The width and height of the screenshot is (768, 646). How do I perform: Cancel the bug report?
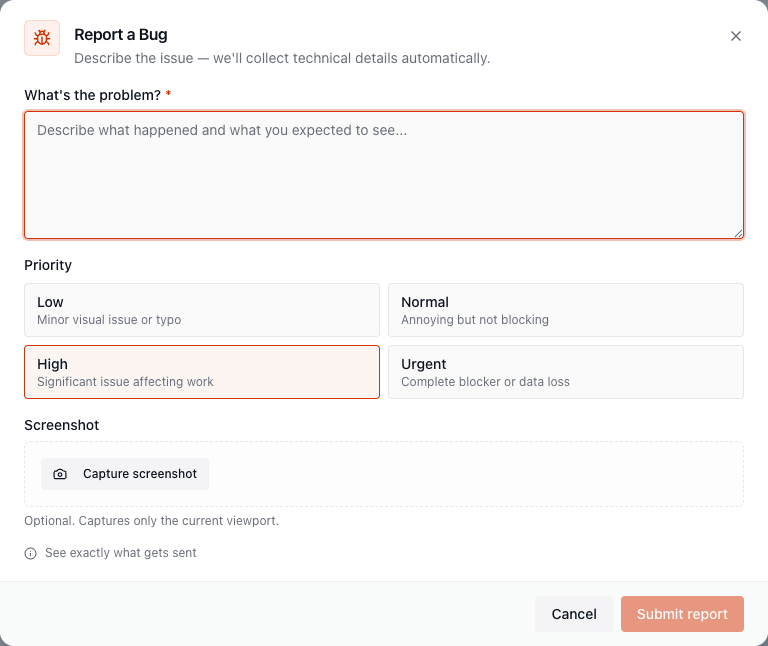point(574,614)
